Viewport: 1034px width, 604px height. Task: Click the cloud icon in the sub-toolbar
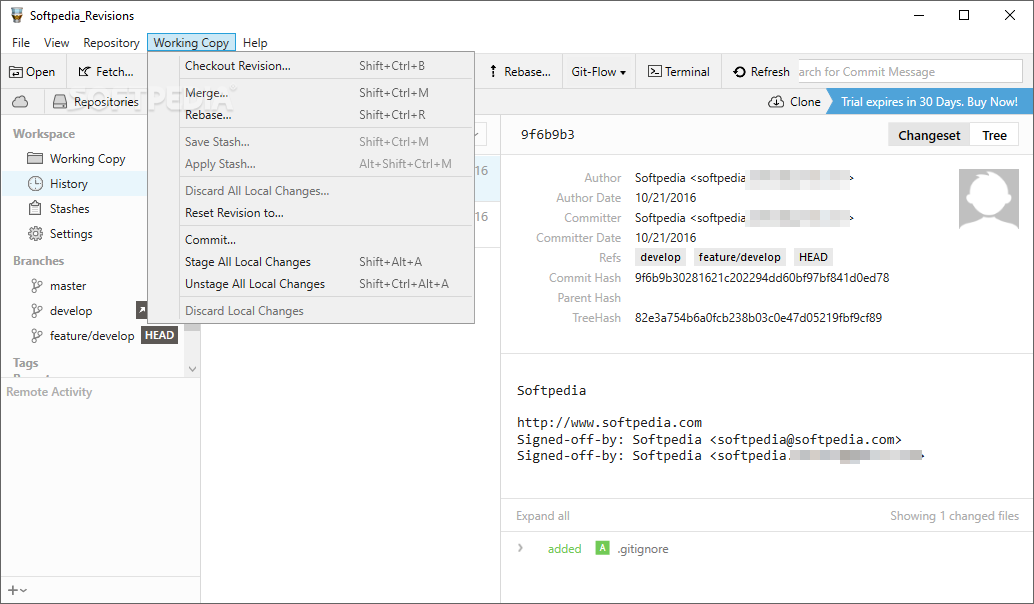(x=20, y=102)
